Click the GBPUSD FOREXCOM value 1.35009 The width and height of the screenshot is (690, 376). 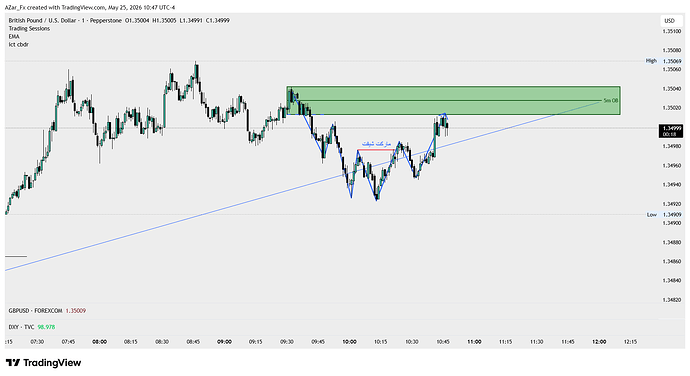click(x=76, y=311)
